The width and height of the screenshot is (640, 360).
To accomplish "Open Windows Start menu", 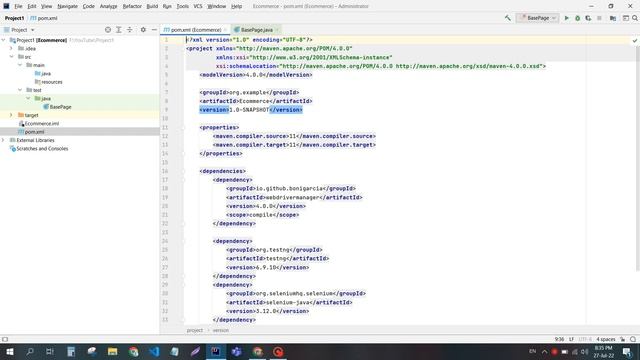I will (9, 351).
